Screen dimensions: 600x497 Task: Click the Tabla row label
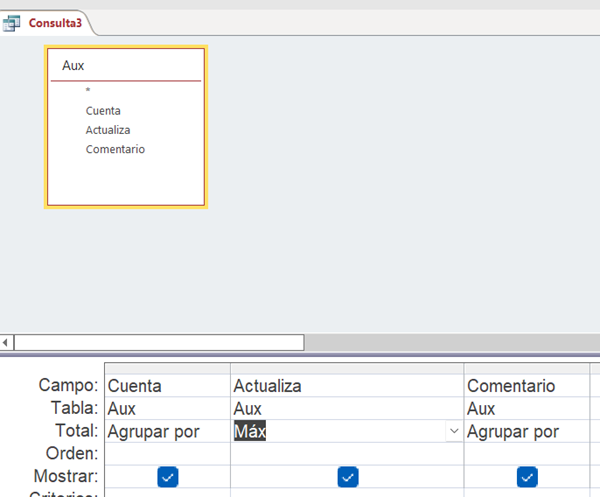(x=75, y=408)
